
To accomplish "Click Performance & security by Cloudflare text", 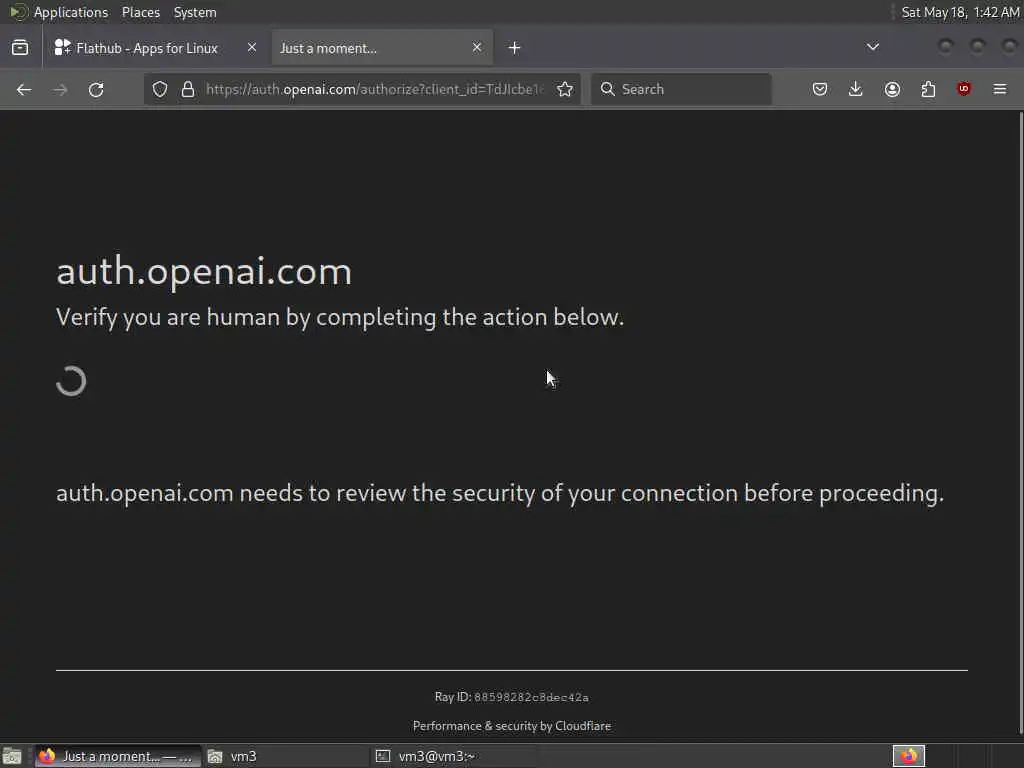I will coord(512,726).
